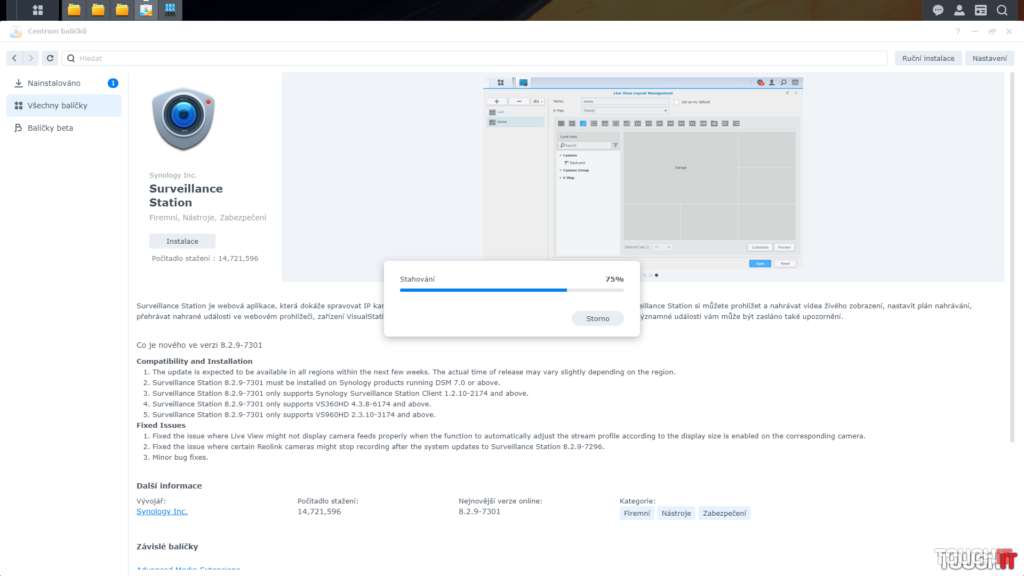
Task: Click the desktop search magnifier icon
Action: click(x=1002, y=10)
